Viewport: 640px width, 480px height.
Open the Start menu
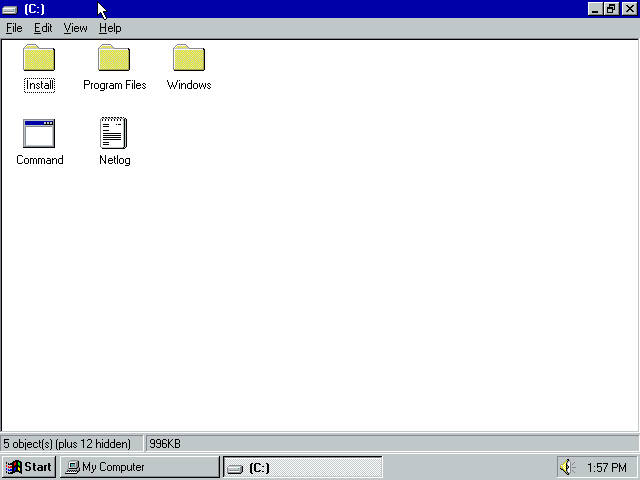tap(29, 467)
